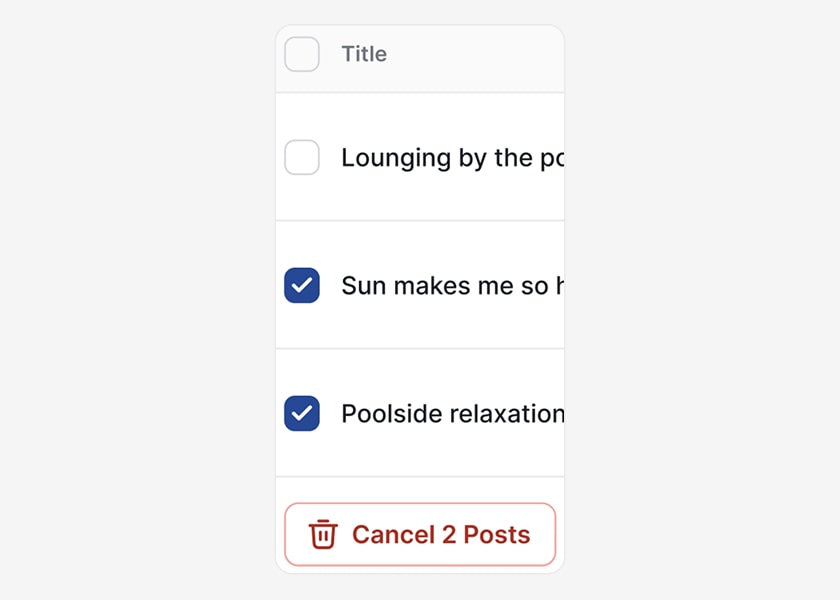Click the Title column header

click(364, 54)
